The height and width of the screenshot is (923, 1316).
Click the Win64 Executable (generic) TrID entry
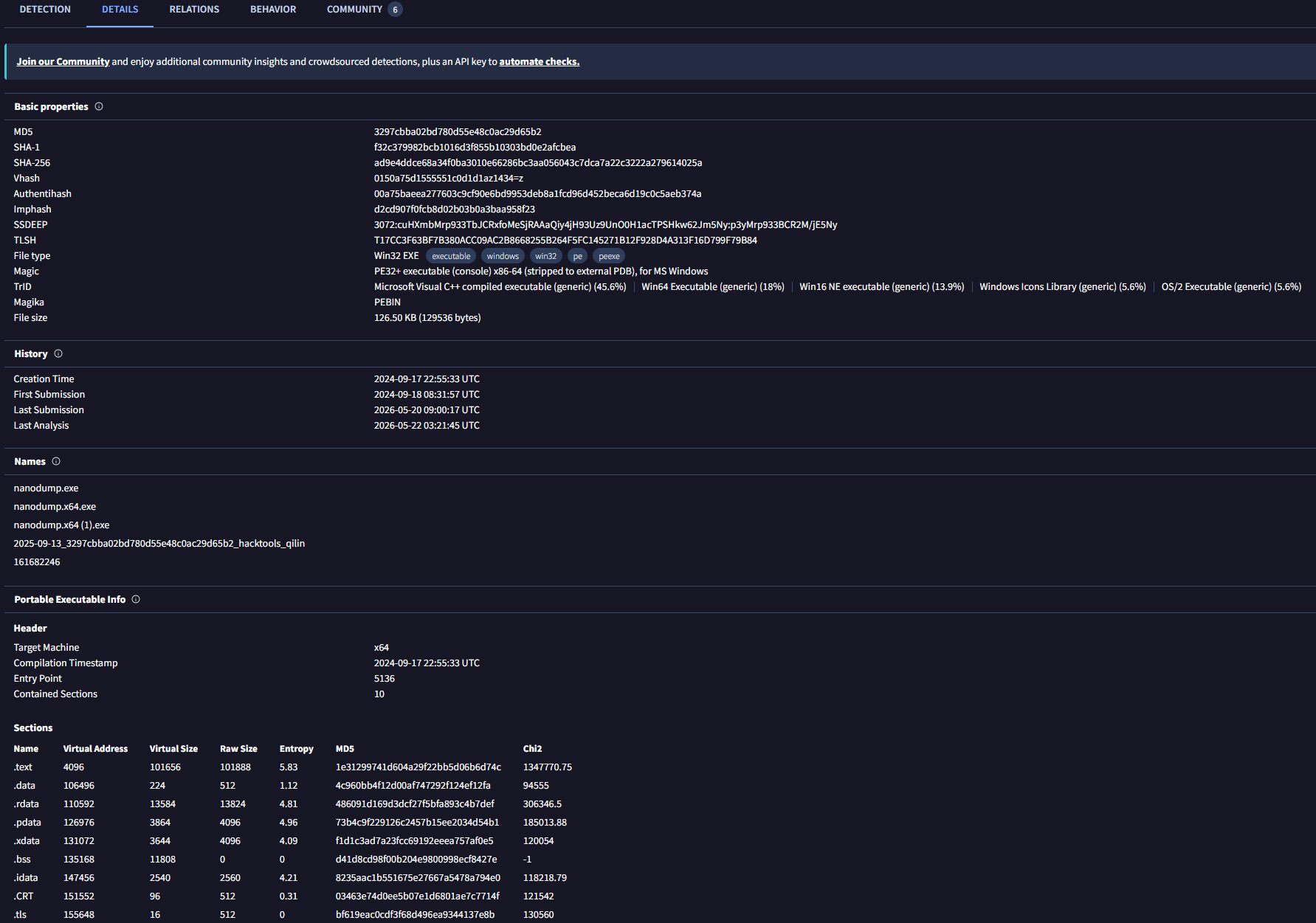[713, 287]
